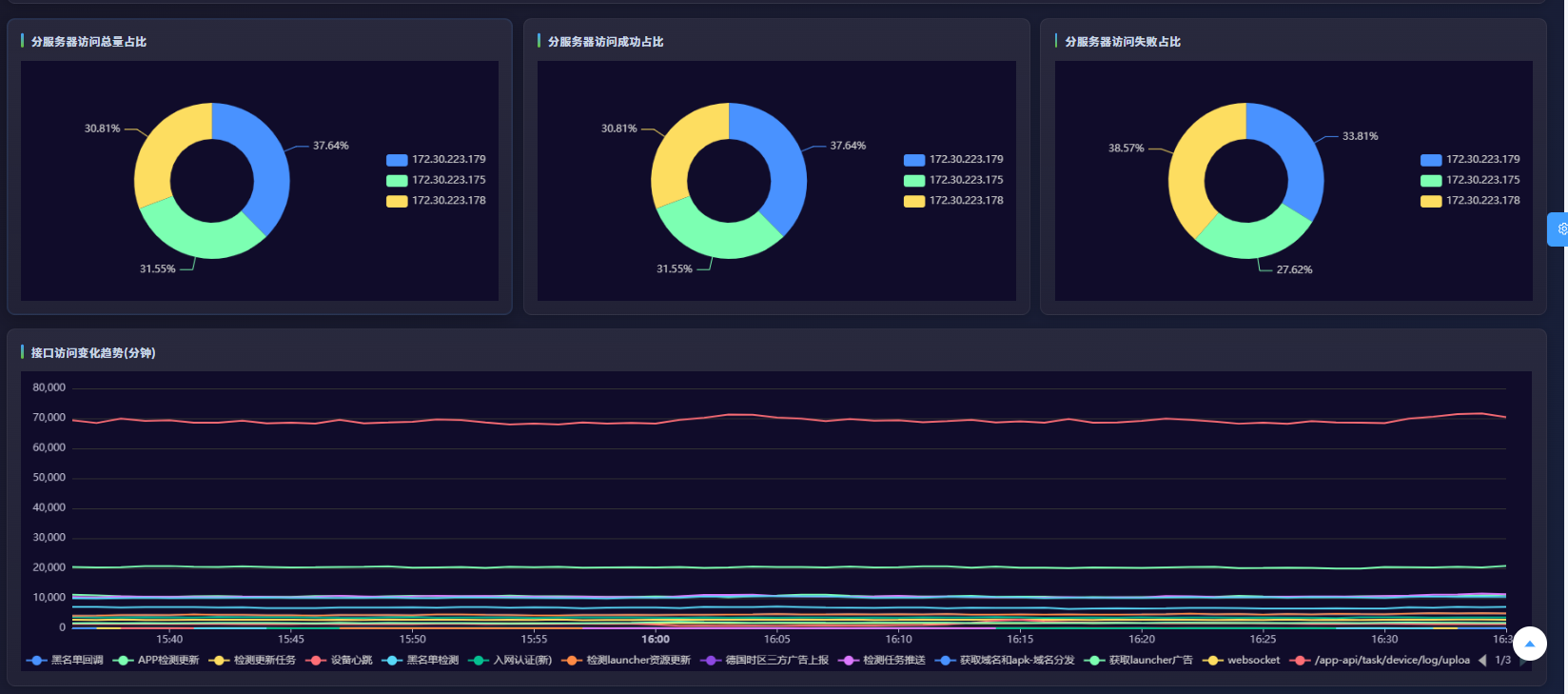
Task: Click the 分服务器访问成功占比 panel title
Action: (x=606, y=42)
